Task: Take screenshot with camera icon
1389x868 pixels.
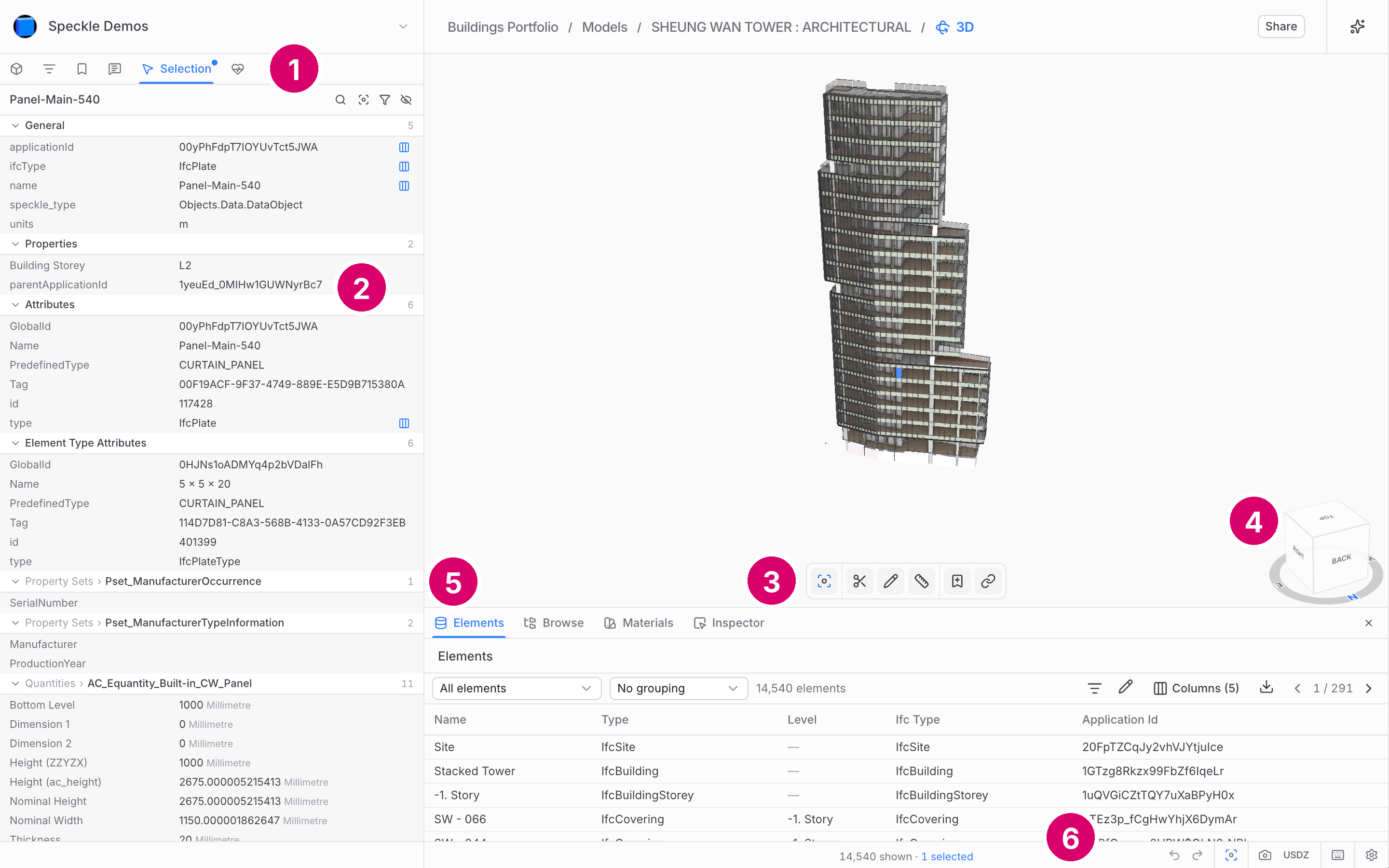Action: pyautogui.click(x=1265, y=855)
